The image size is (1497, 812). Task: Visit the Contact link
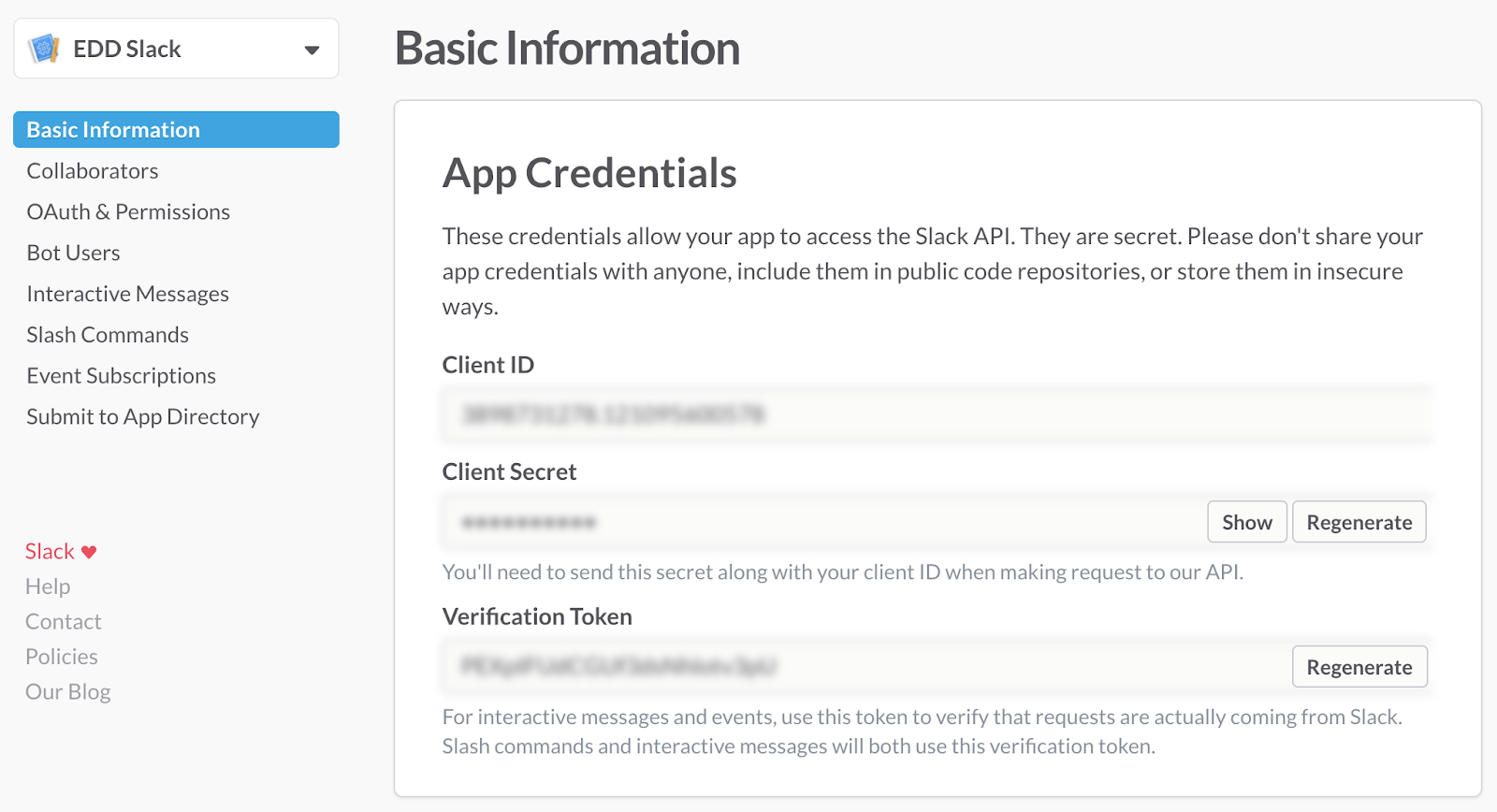click(64, 622)
